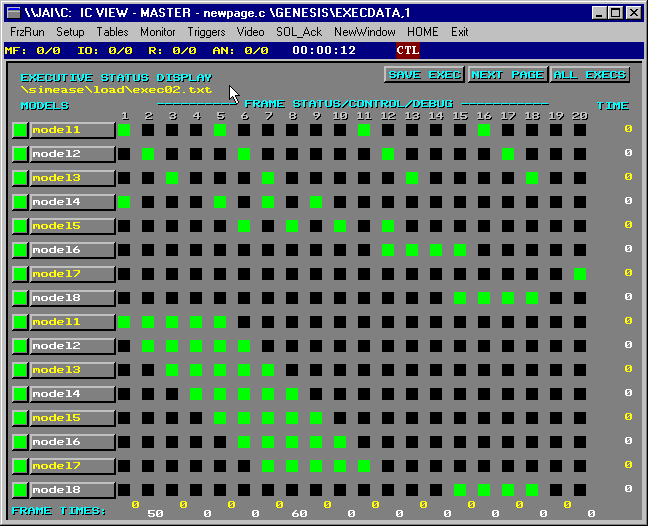This screenshot has height=526, width=648.
Task: Go to NEXT PAGE of executives
Action: click(507, 75)
